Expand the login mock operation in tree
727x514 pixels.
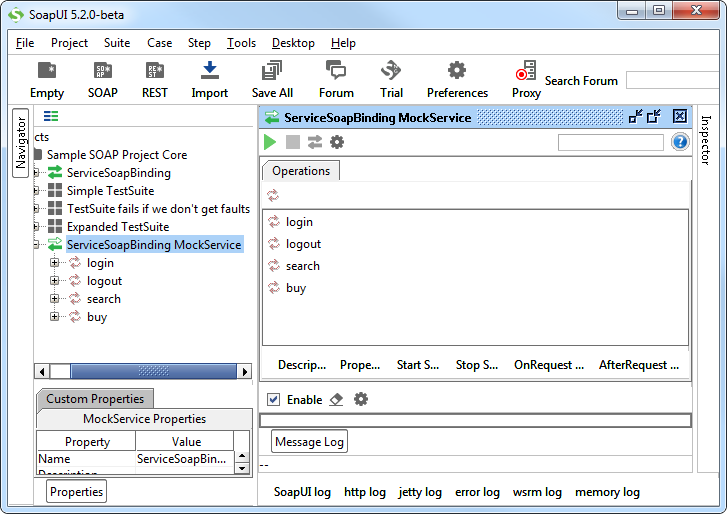pyautogui.click(x=55, y=262)
